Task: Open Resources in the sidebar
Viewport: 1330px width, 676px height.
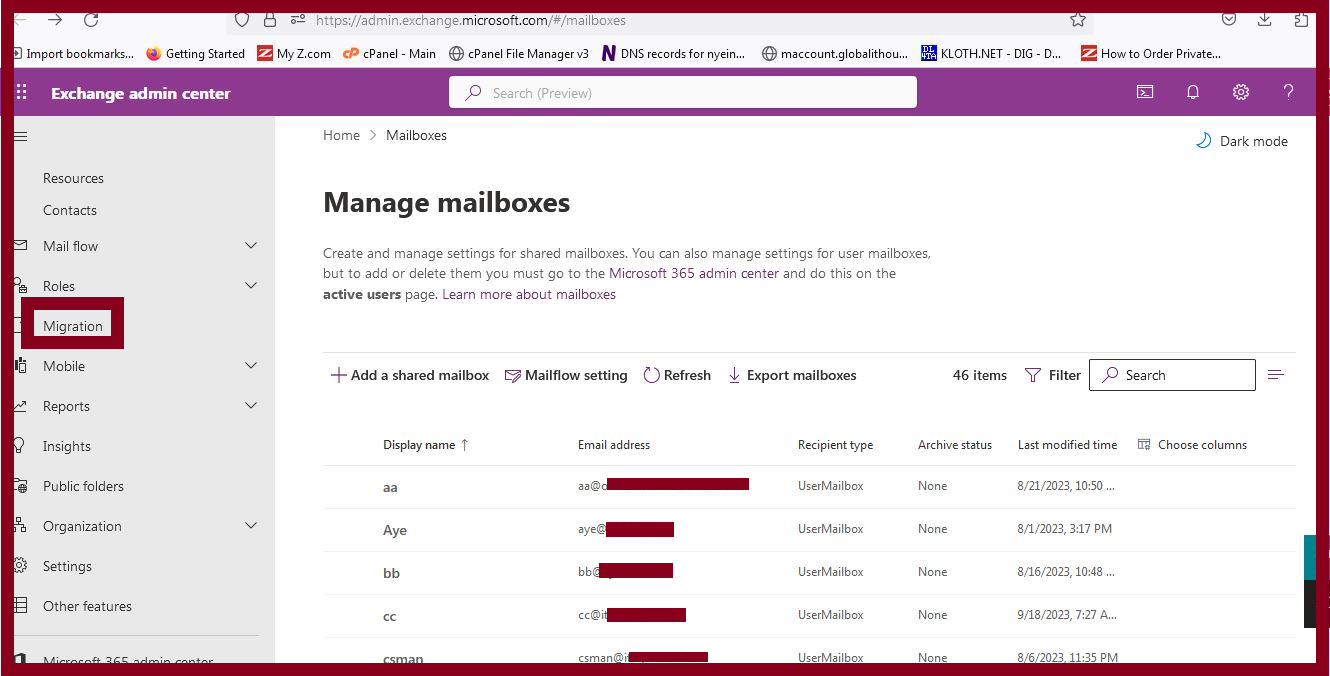Action: point(73,178)
